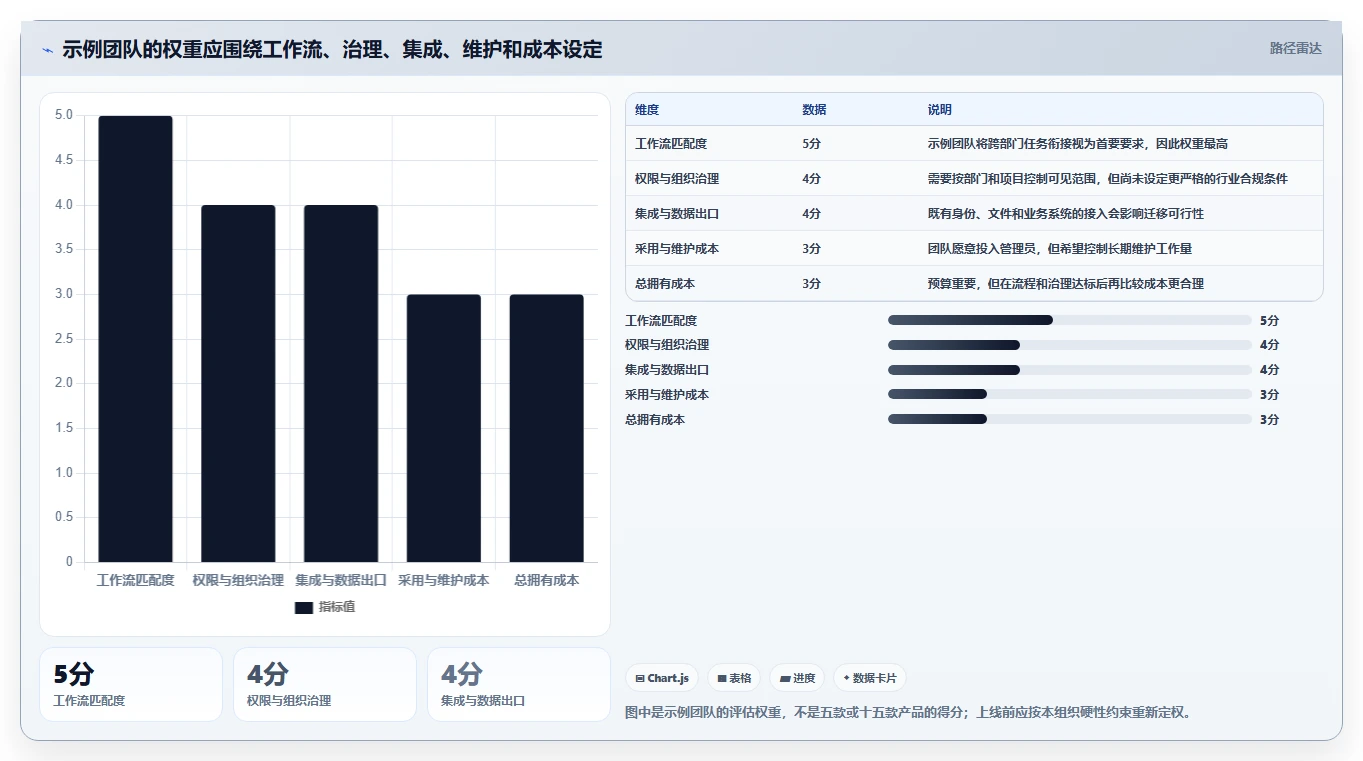This screenshot has width=1363, height=761.
Task: Select the 总拥有成本 cell in the table
Action: pos(665,284)
